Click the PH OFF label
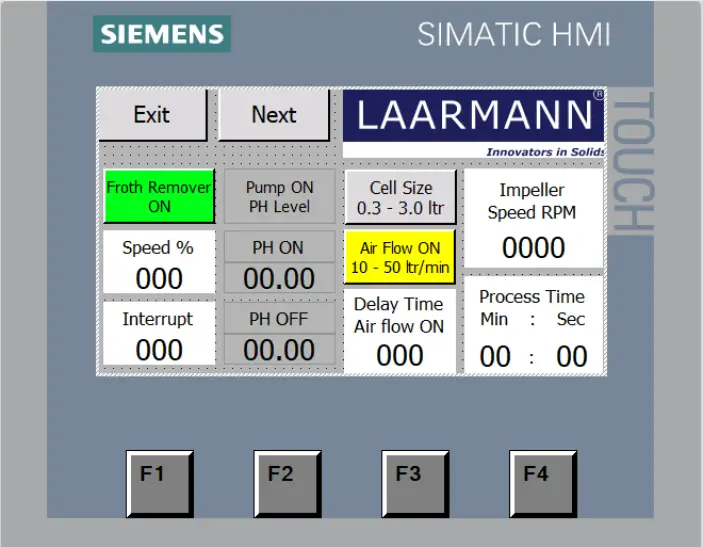Image resolution: width=703 pixels, height=547 pixels. [x=278, y=319]
